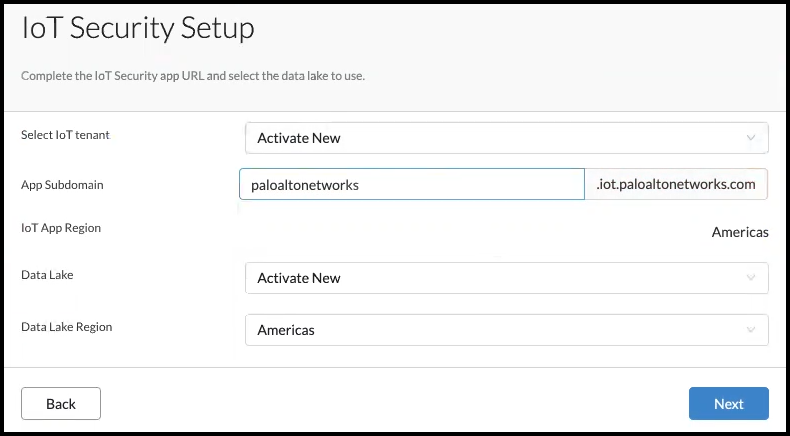This screenshot has width=790, height=436.
Task: Go back with the Back button
Action: (x=61, y=404)
